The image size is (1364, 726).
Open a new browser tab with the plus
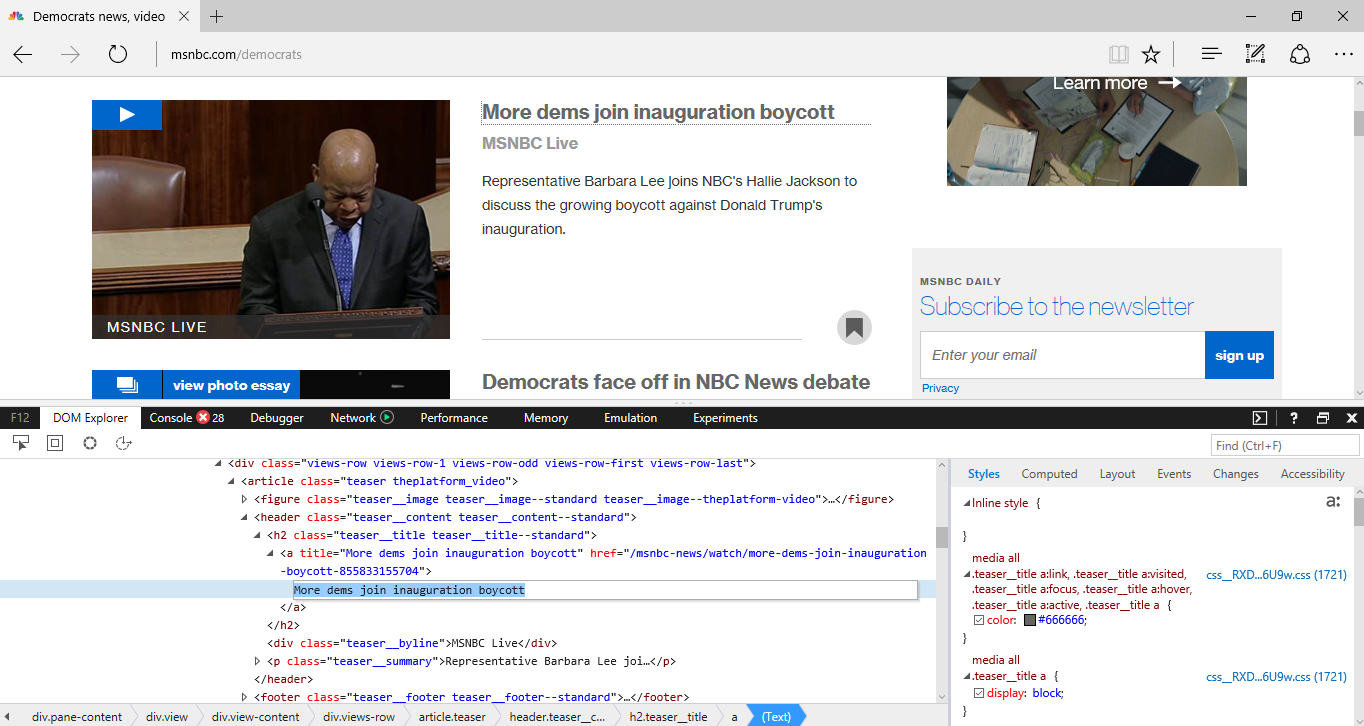pos(217,16)
